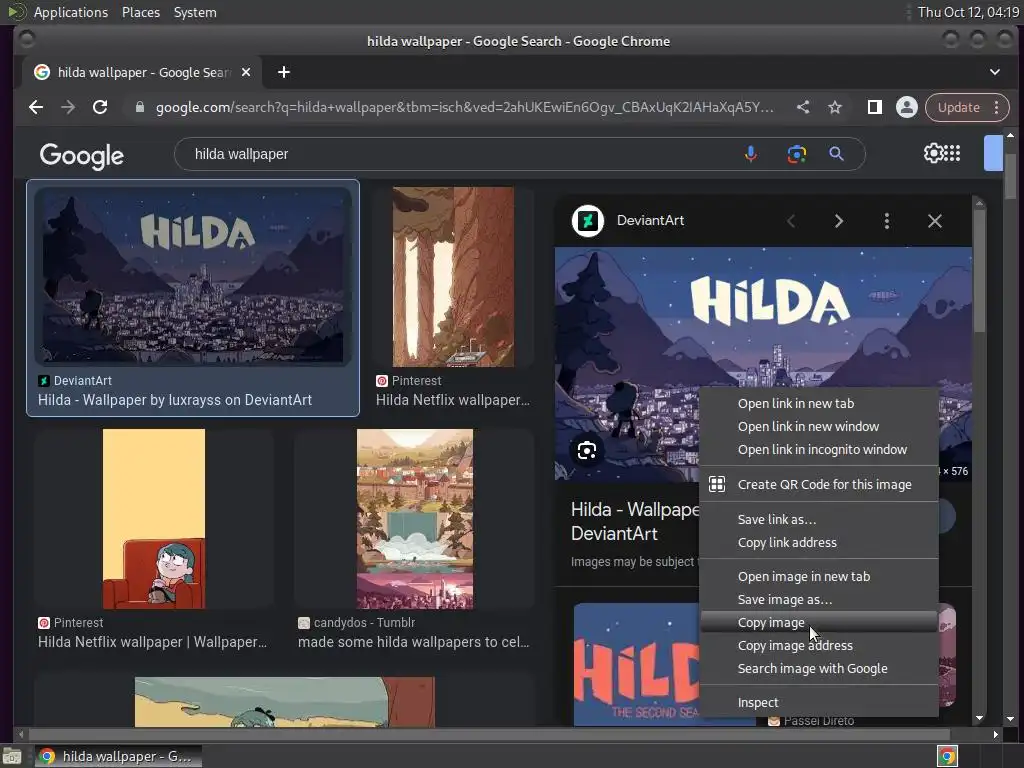Click Chrome icon in bottom-right tray

pyautogui.click(x=947, y=756)
